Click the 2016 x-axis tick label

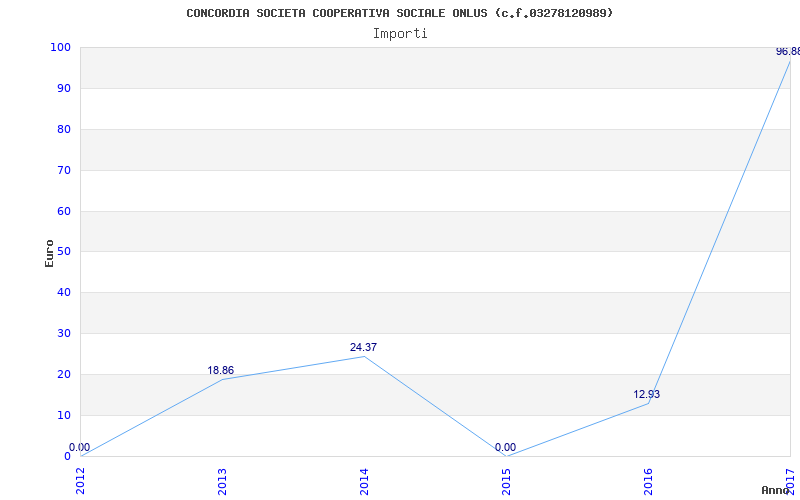point(648,481)
